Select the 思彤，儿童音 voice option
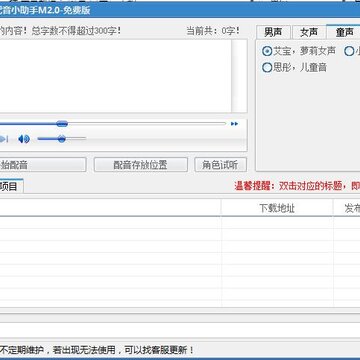360x360 pixels. [294, 68]
